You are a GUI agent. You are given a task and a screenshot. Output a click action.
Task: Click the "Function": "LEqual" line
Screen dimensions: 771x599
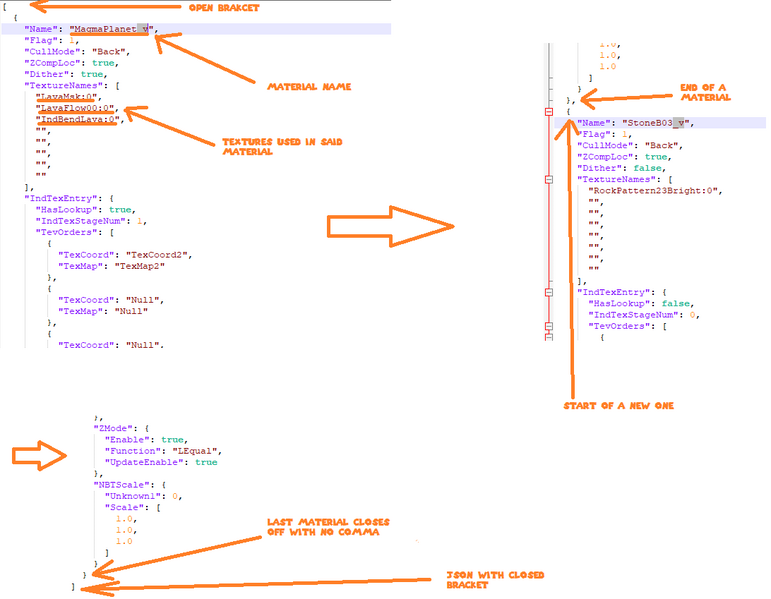[163, 451]
